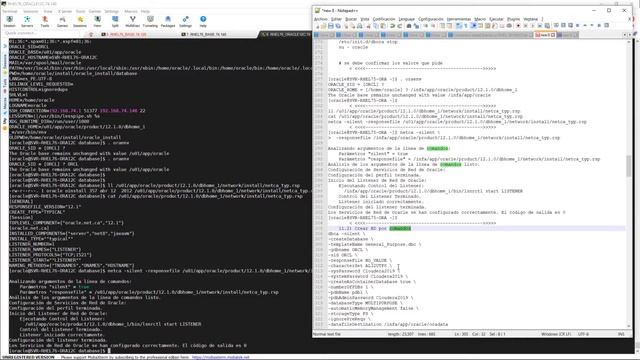Open the Sessions star icon in MobaXterm
640x360 pixels.
[80, 22]
